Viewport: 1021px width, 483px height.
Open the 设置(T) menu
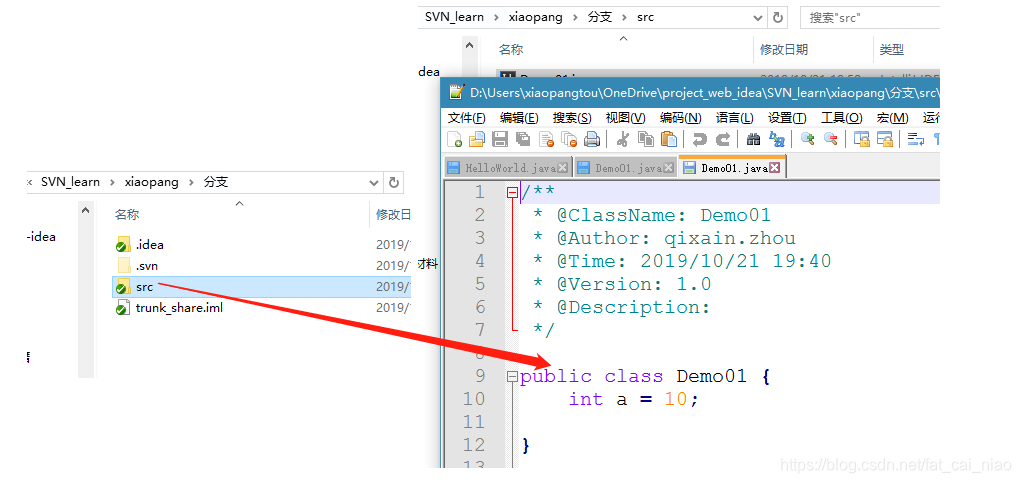pos(787,118)
